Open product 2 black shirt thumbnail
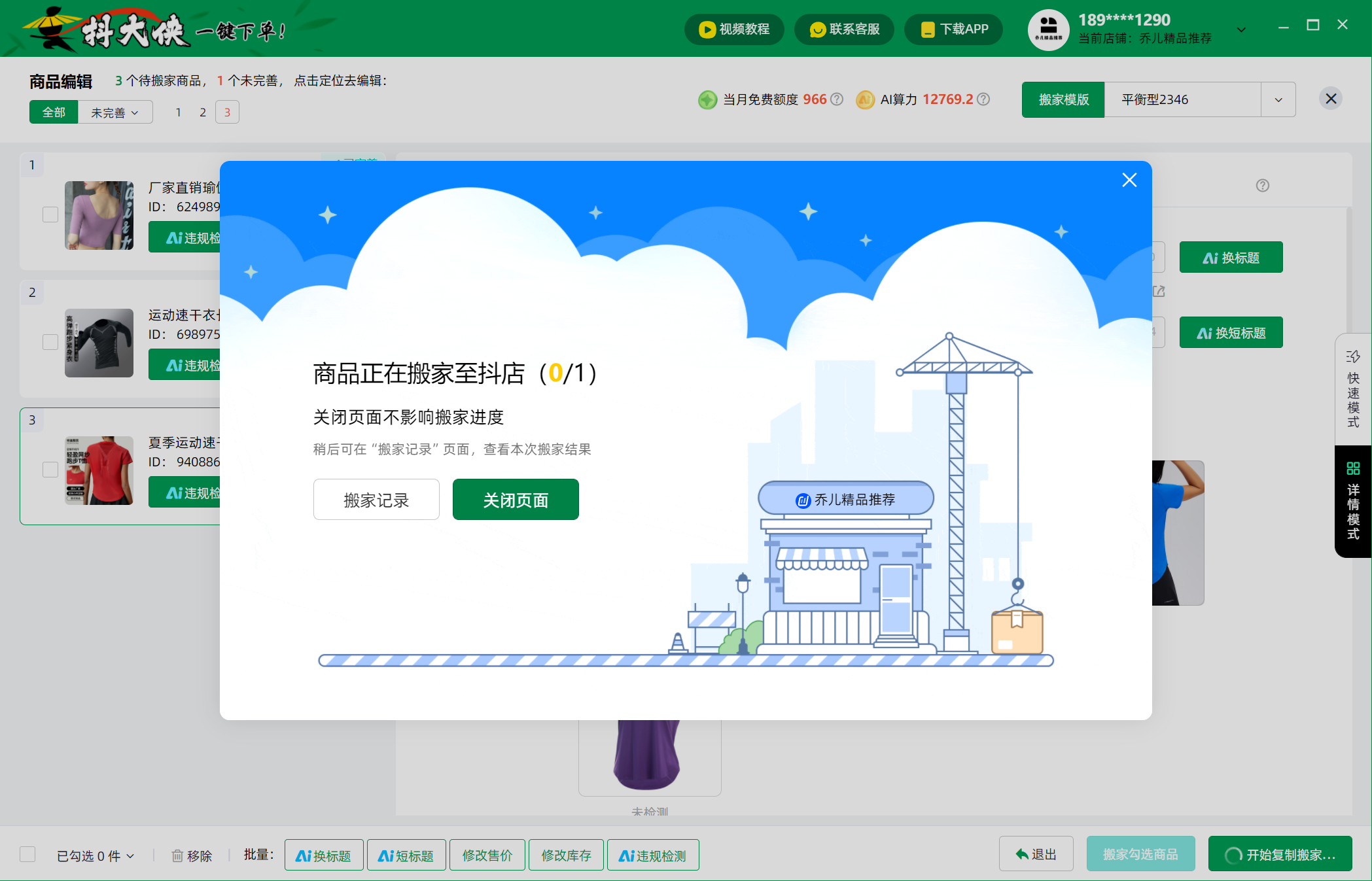Screen dimensions: 1372x881 click(x=99, y=343)
